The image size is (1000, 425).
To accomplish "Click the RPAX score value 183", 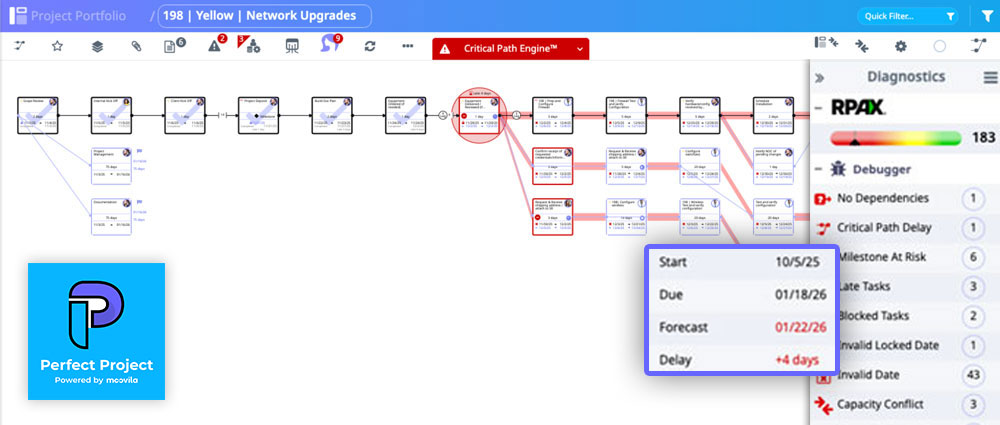I will (983, 138).
